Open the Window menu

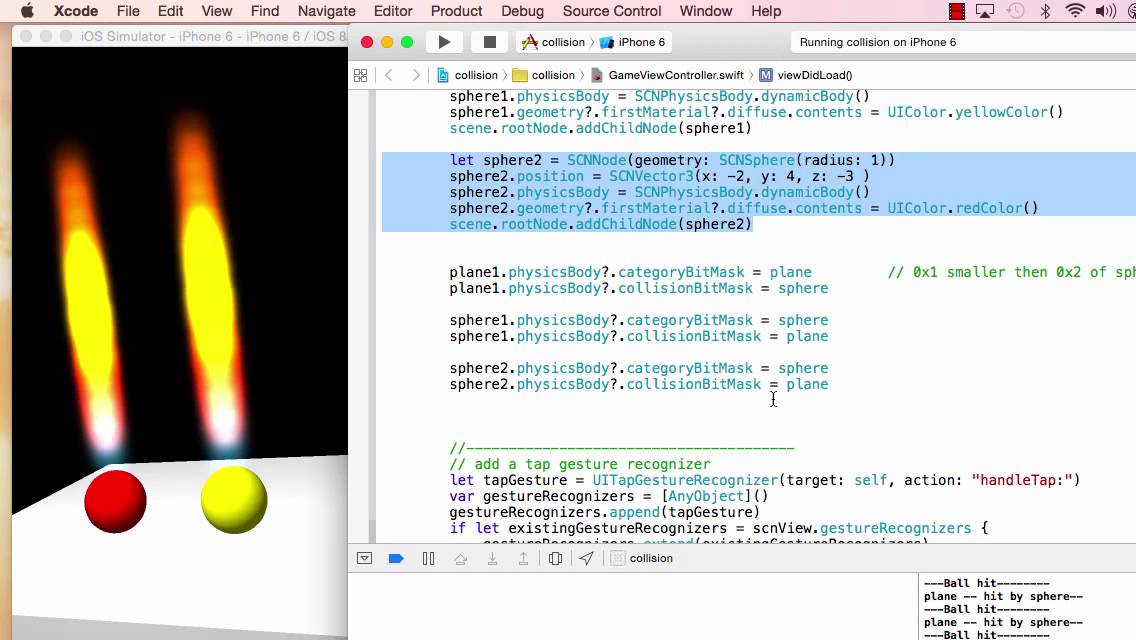706,11
